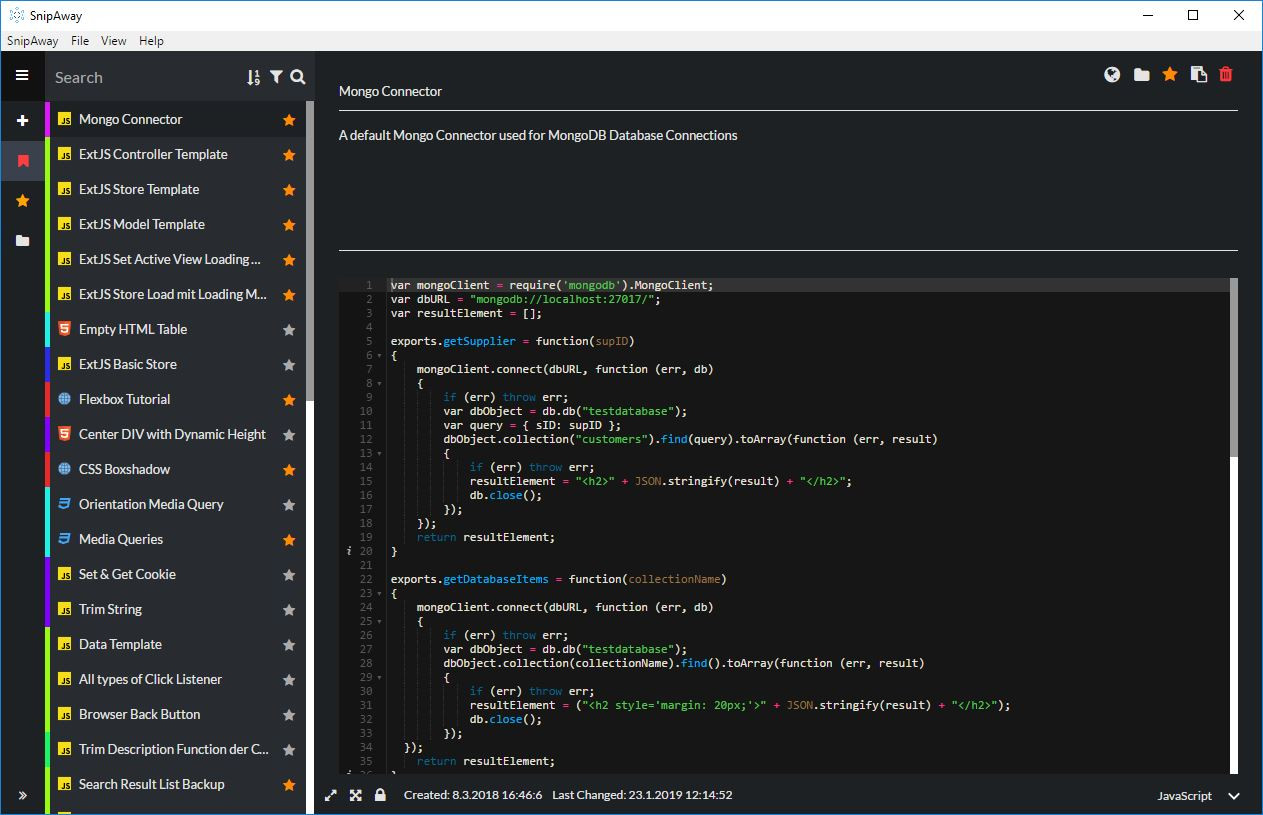Copy snippet with the clipboard icon
Image resolution: width=1263 pixels, height=815 pixels.
[1198, 74]
